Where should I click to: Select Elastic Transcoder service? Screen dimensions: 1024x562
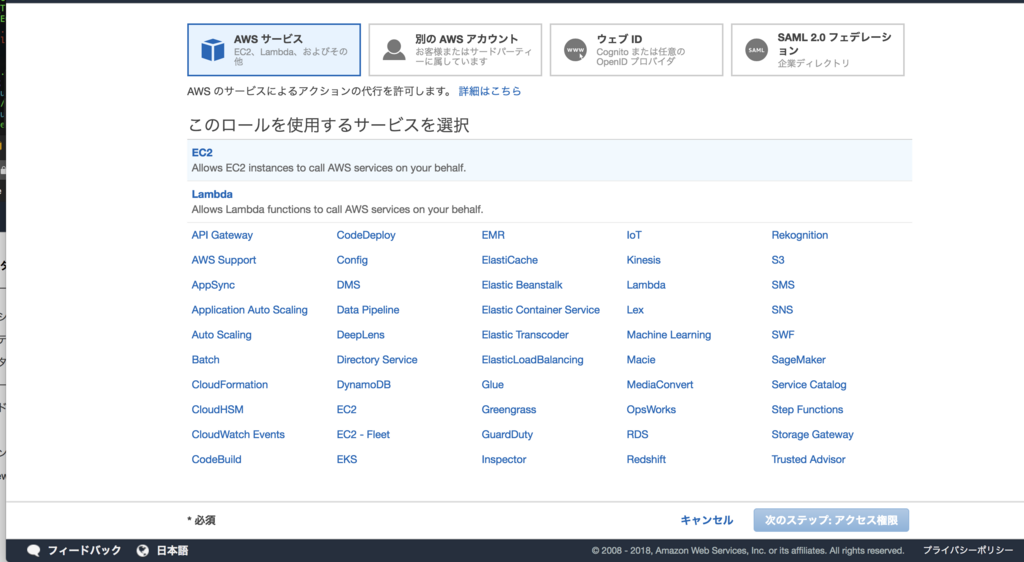[525, 335]
